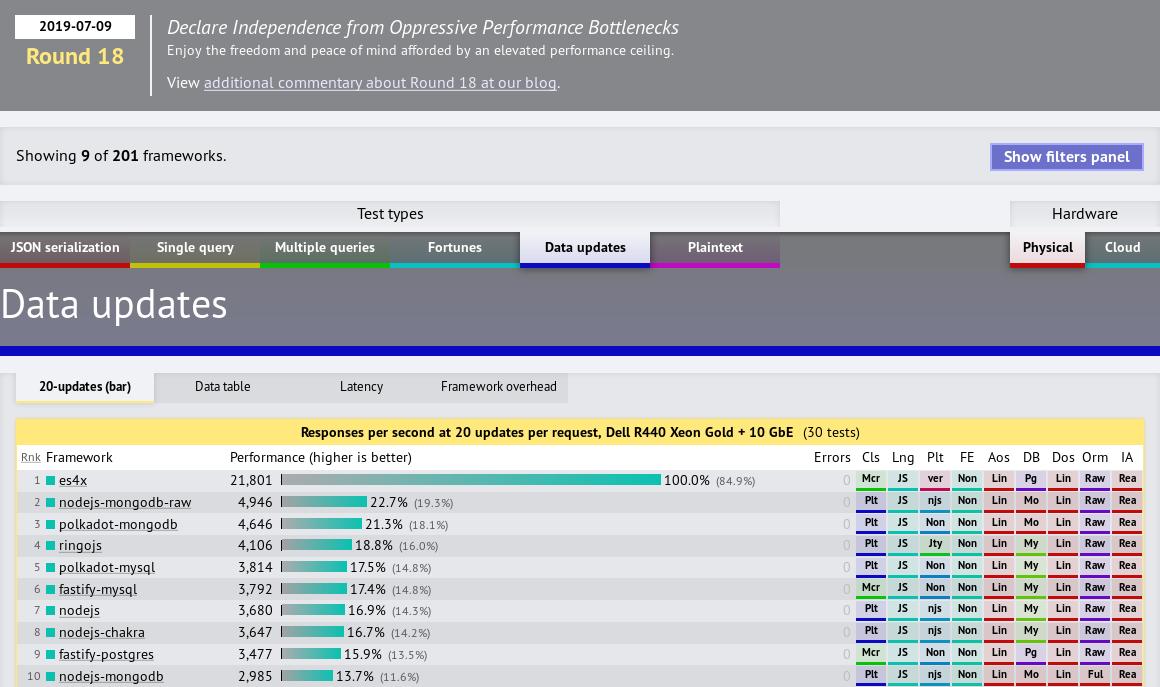
Task: Switch to Plaintext test tab
Action: click(715, 248)
